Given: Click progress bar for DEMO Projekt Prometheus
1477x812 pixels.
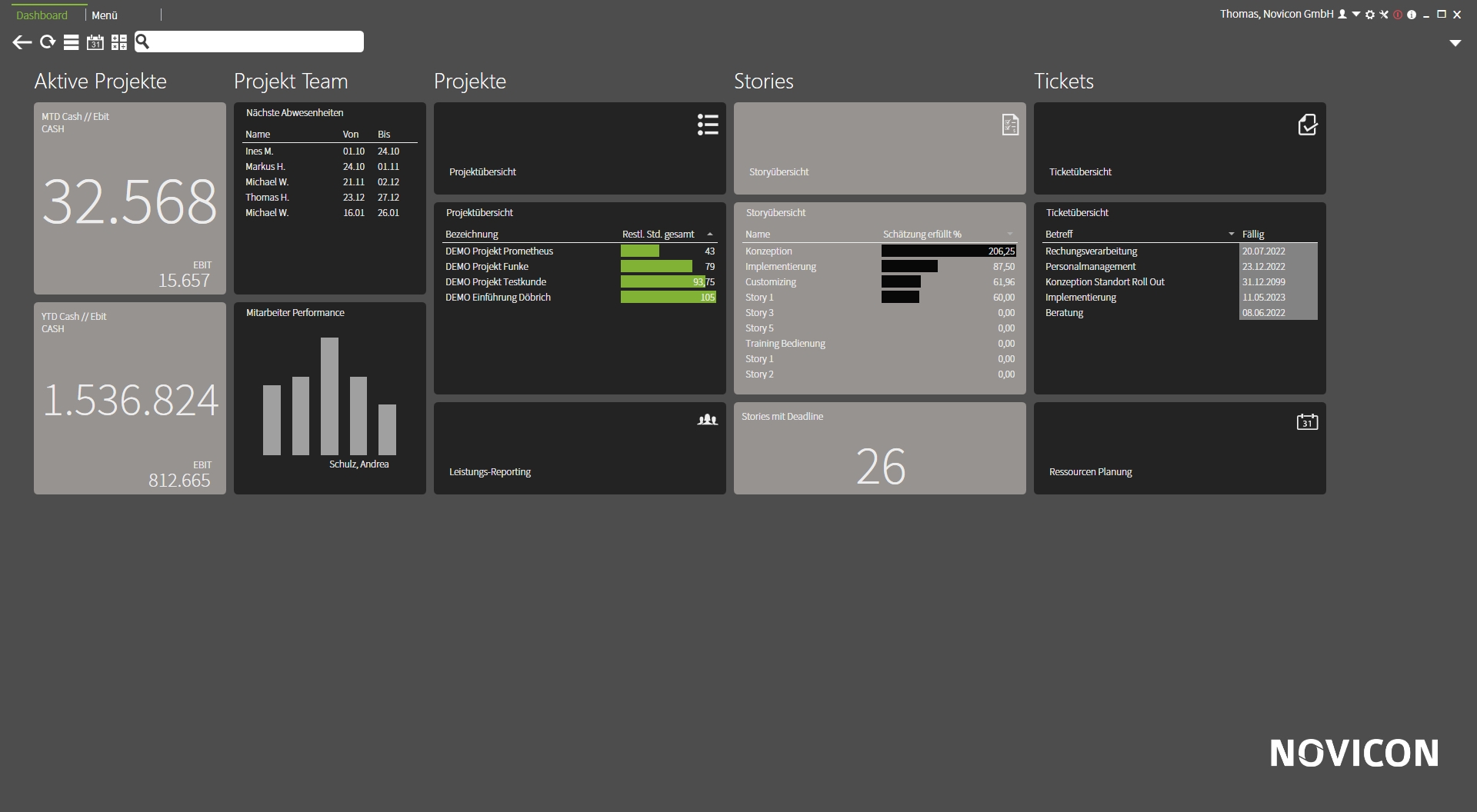Looking at the screenshot, I should tap(640, 251).
